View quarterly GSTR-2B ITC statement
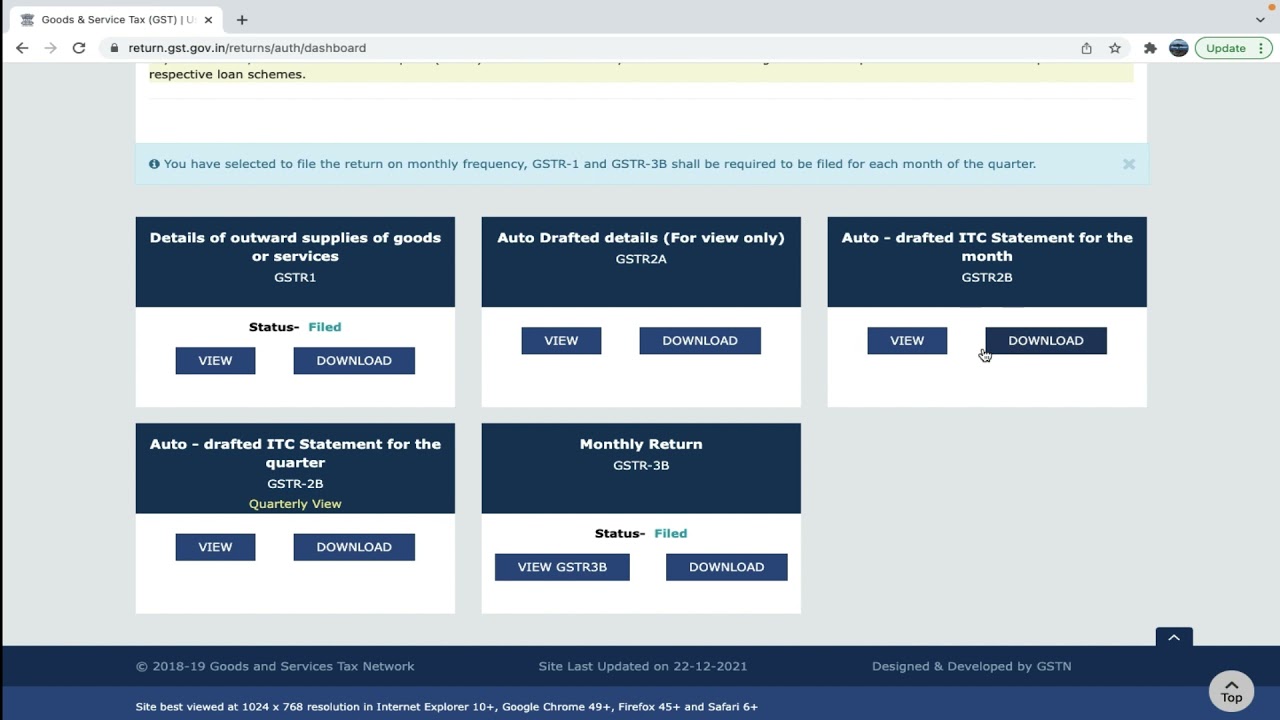The image size is (1280, 720). click(215, 547)
